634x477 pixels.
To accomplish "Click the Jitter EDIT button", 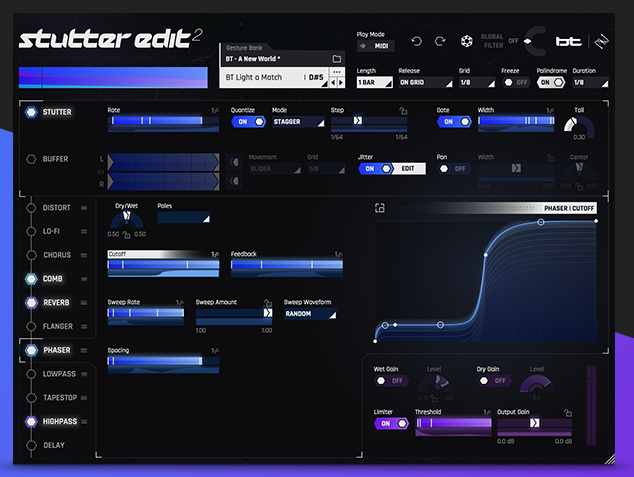I will 407,169.
